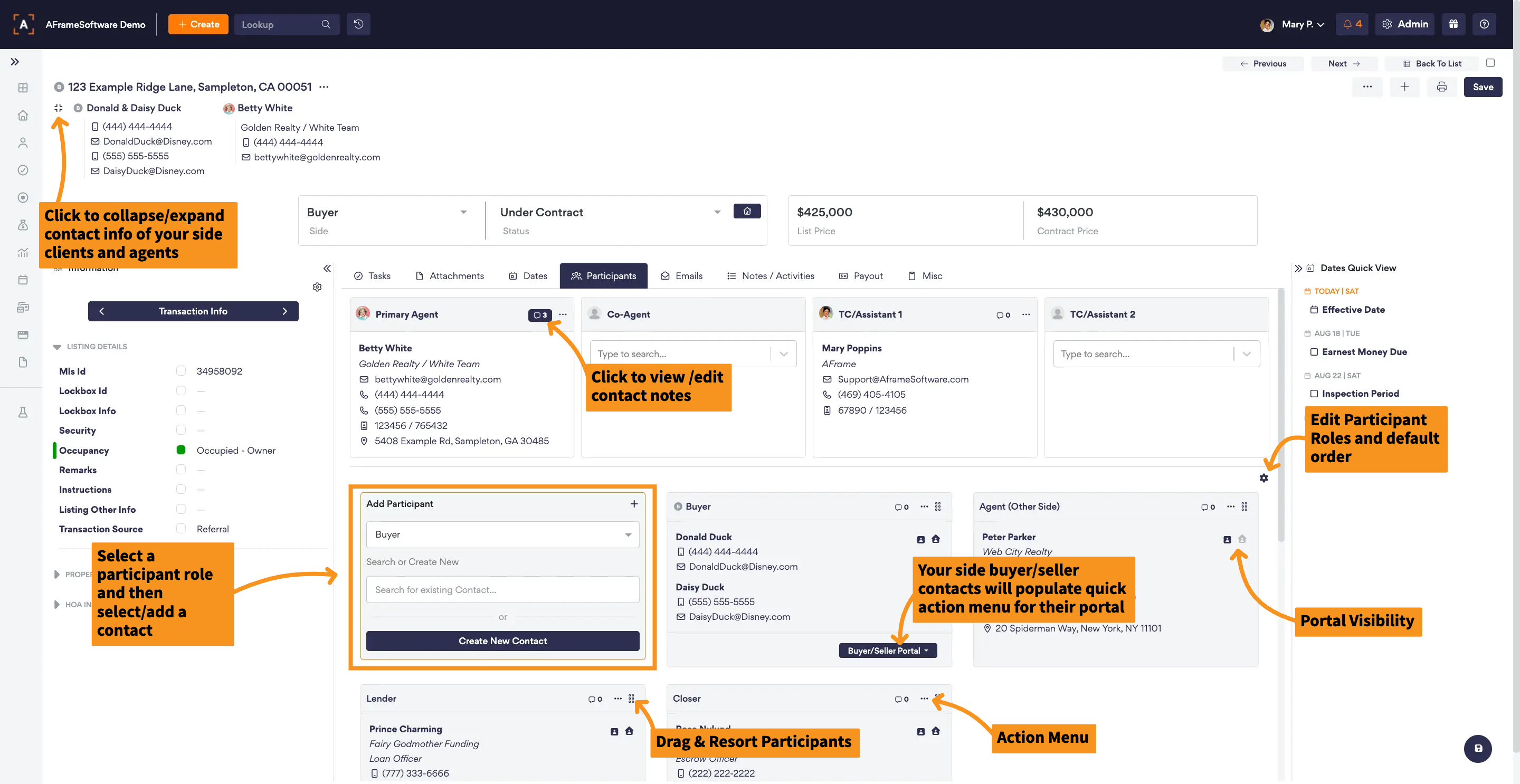Collapse the transaction information panel

click(x=327, y=269)
